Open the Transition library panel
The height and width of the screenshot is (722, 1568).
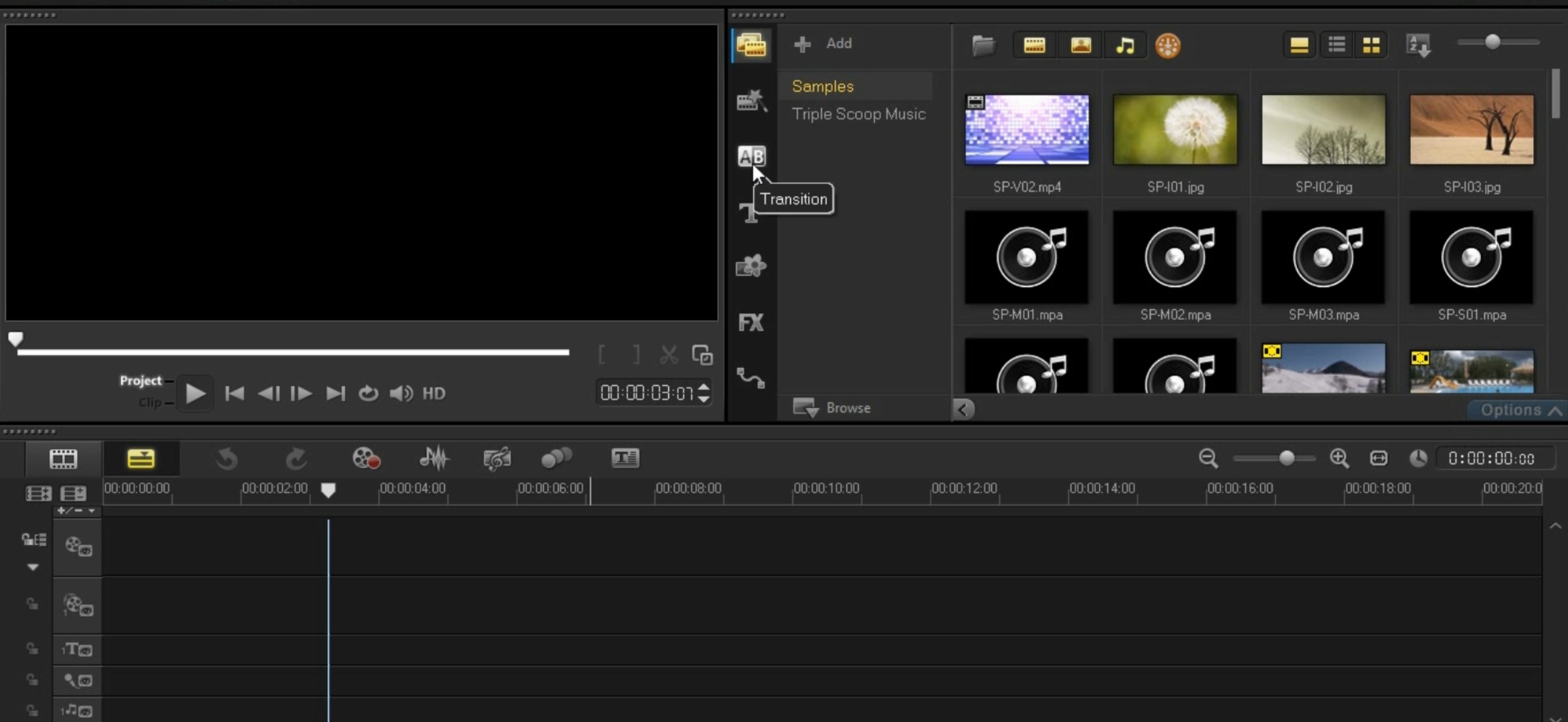(751, 157)
